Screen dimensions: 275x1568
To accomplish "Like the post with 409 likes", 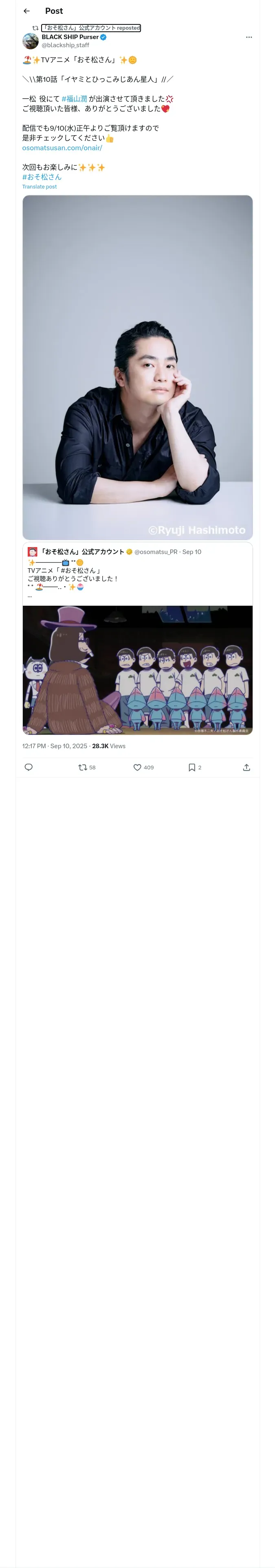I will 143,767.
